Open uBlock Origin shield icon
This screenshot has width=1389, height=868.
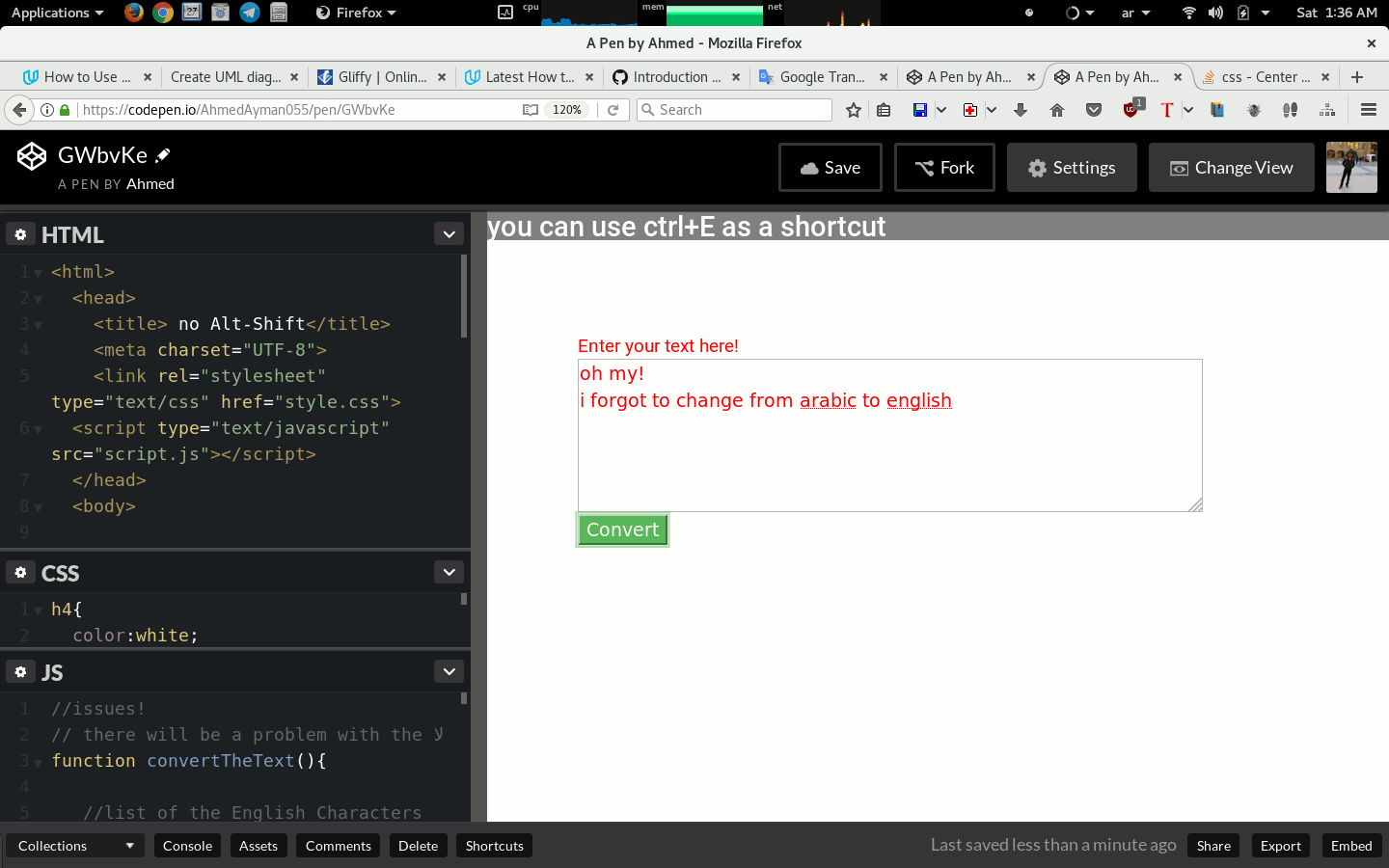pyautogui.click(x=1132, y=108)
